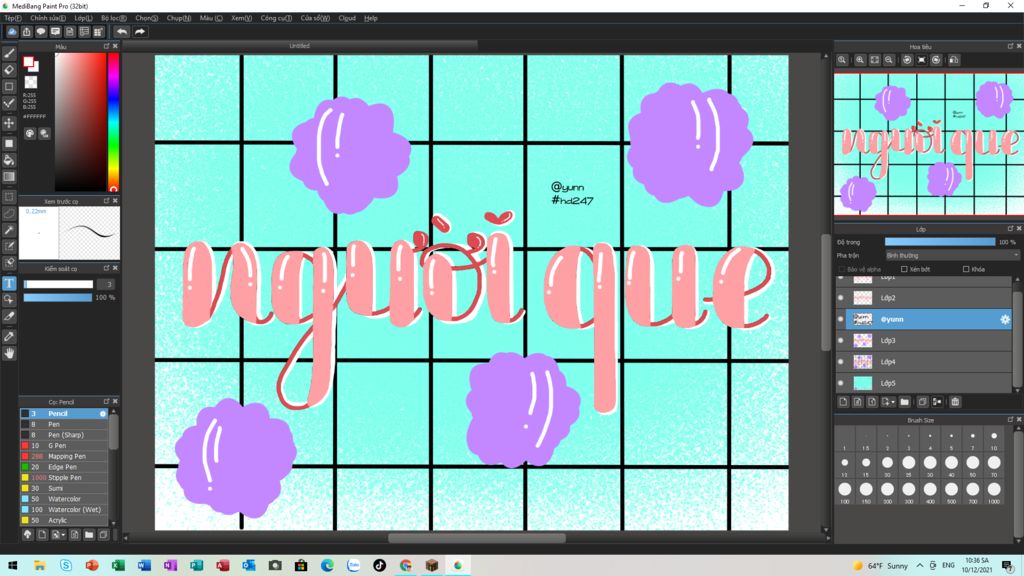Select the Magic Wand tool
The image size is (1024, 576).
pyautogui.click(x=9, y=230)
